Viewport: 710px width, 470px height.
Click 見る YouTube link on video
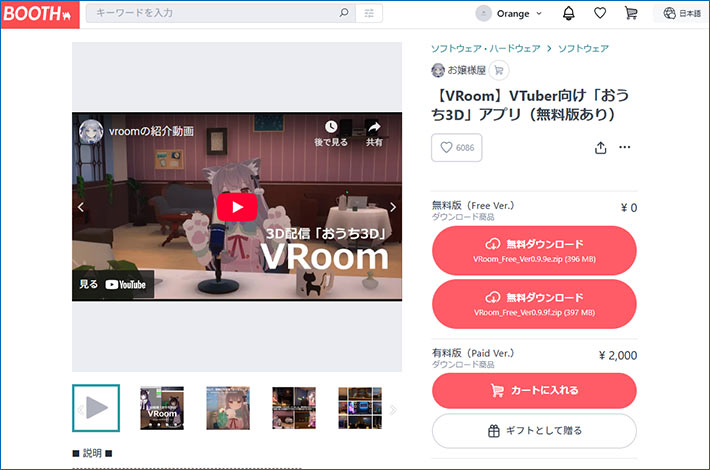(113, 284)
